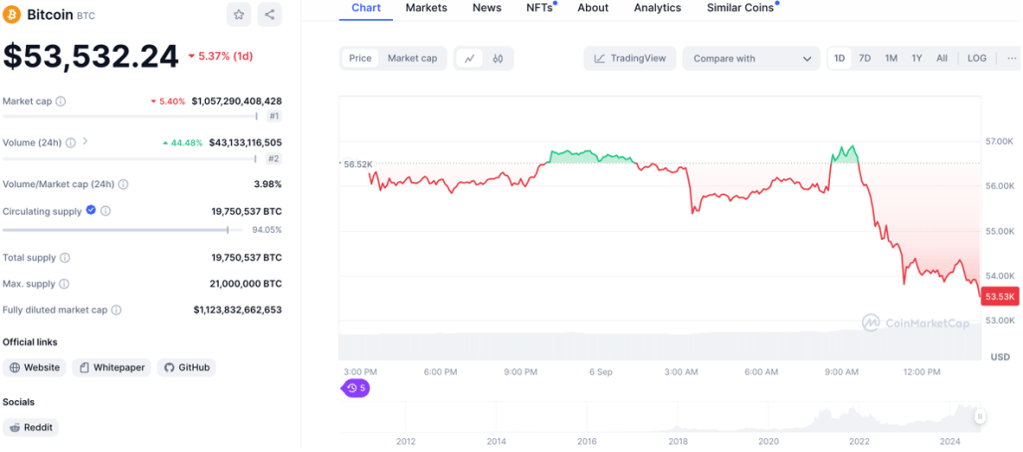1023x452 pixels.
Task: Open the Analytics tab
Action: [x=657, y=8]
